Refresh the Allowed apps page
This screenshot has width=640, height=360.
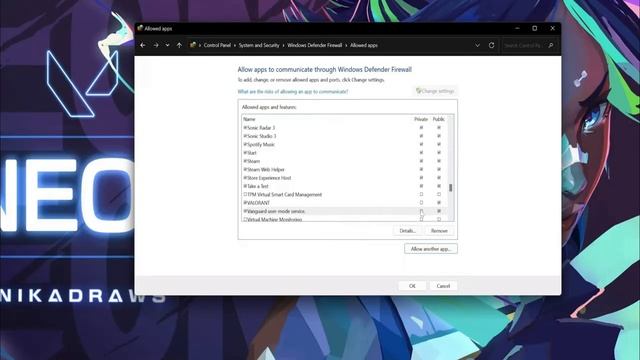tap(491, 45)
